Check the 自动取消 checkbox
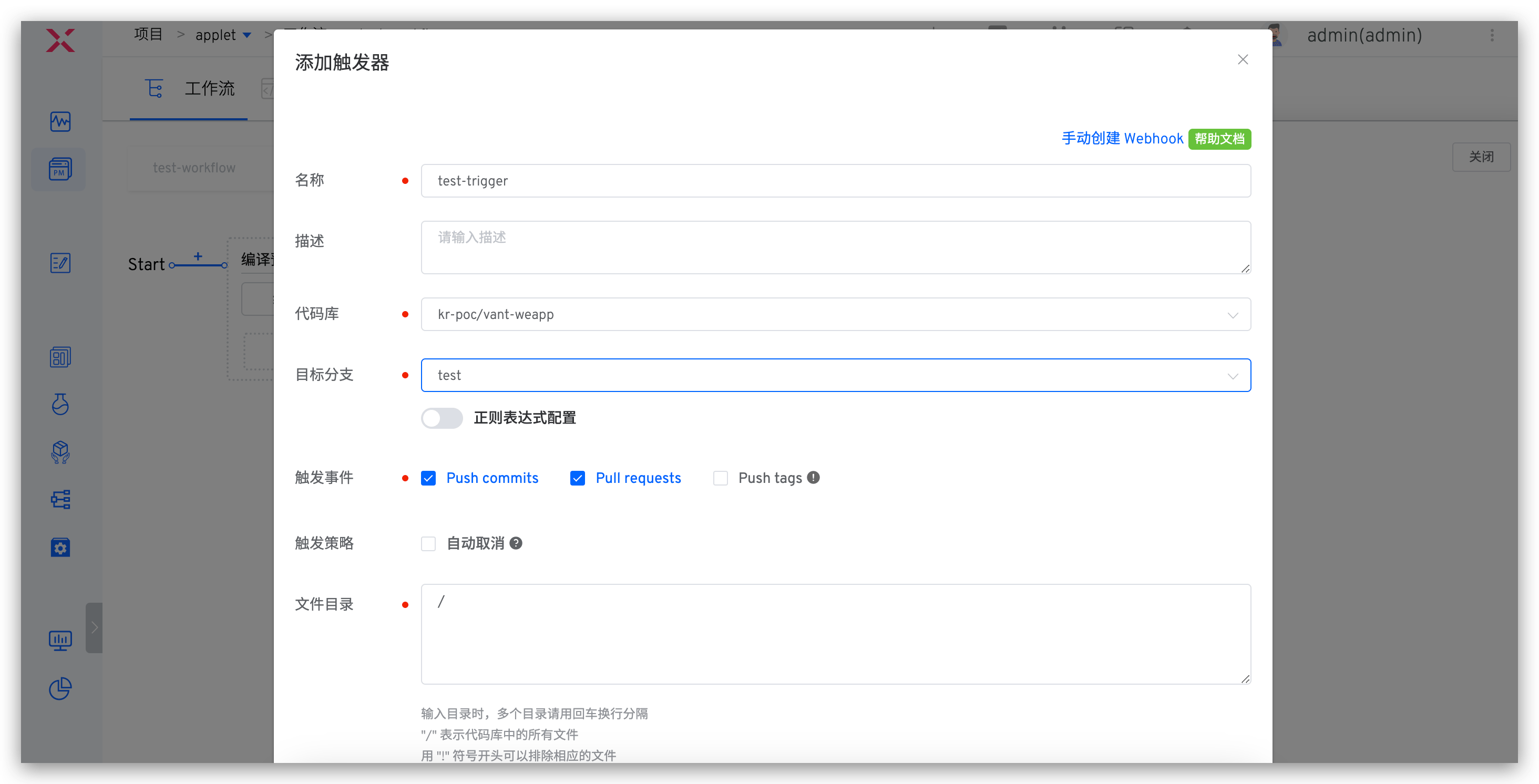 pos(428,543)
